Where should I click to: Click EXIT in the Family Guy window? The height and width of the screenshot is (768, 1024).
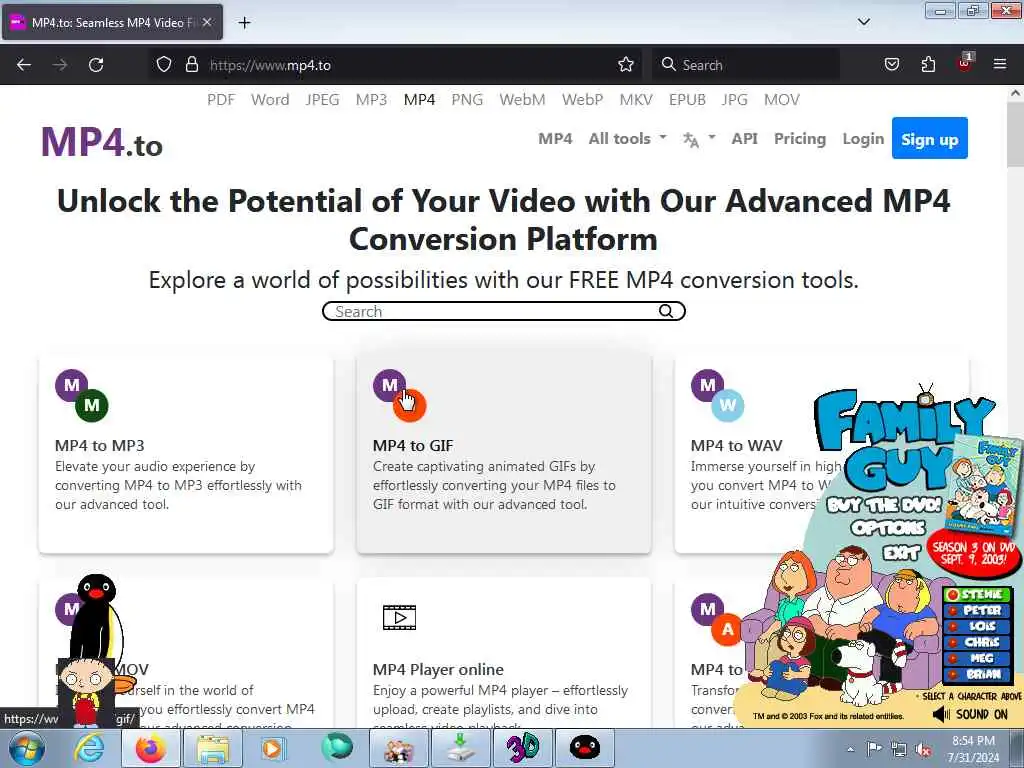tap(901, 553)
